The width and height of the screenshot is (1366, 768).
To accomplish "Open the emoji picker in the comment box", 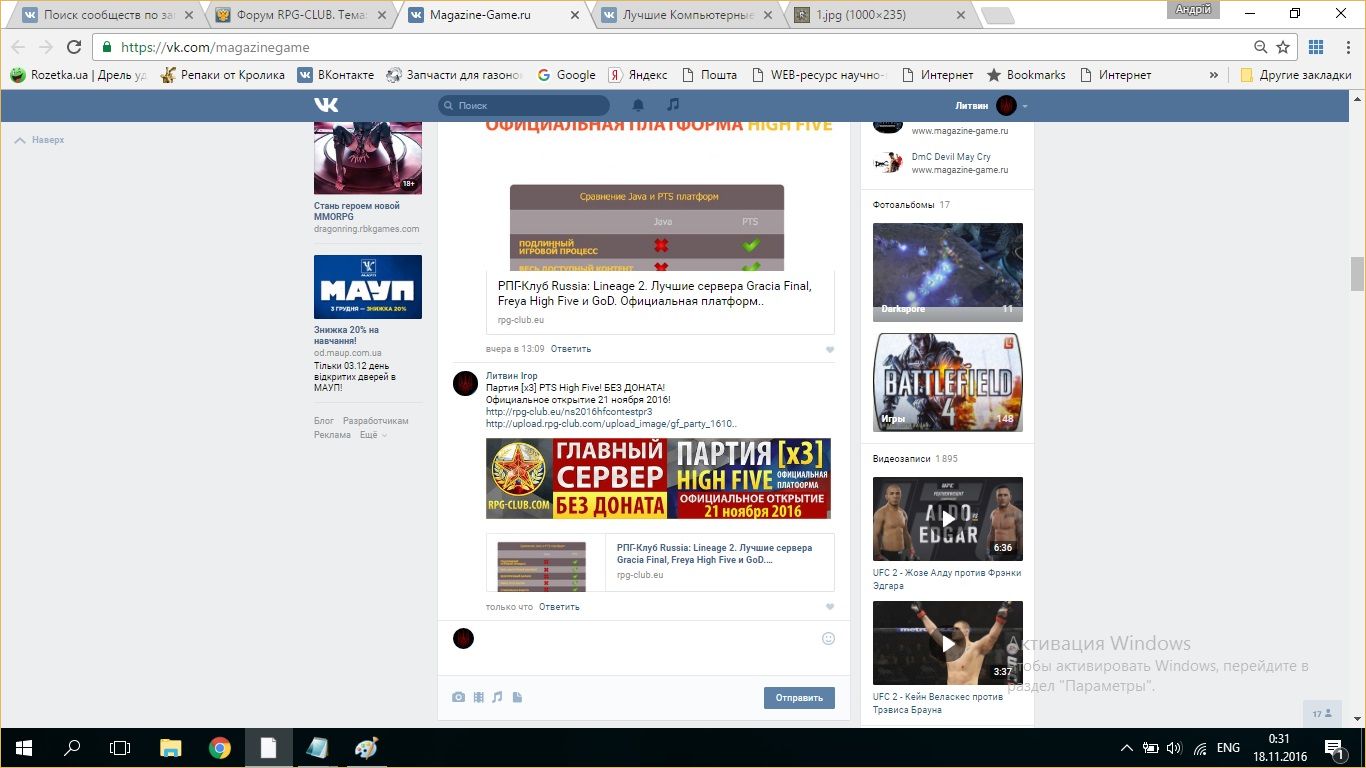I will tap(828, 638).
